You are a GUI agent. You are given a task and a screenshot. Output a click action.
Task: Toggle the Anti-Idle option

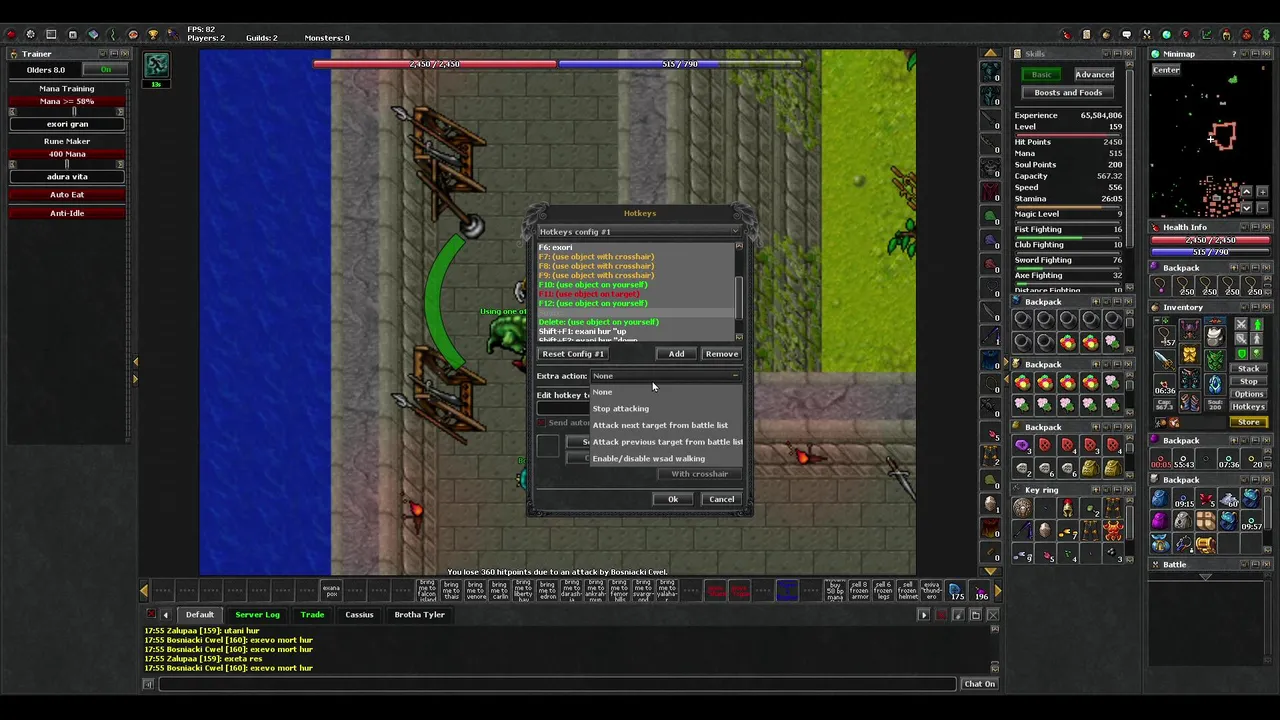(x=67, y=213)
